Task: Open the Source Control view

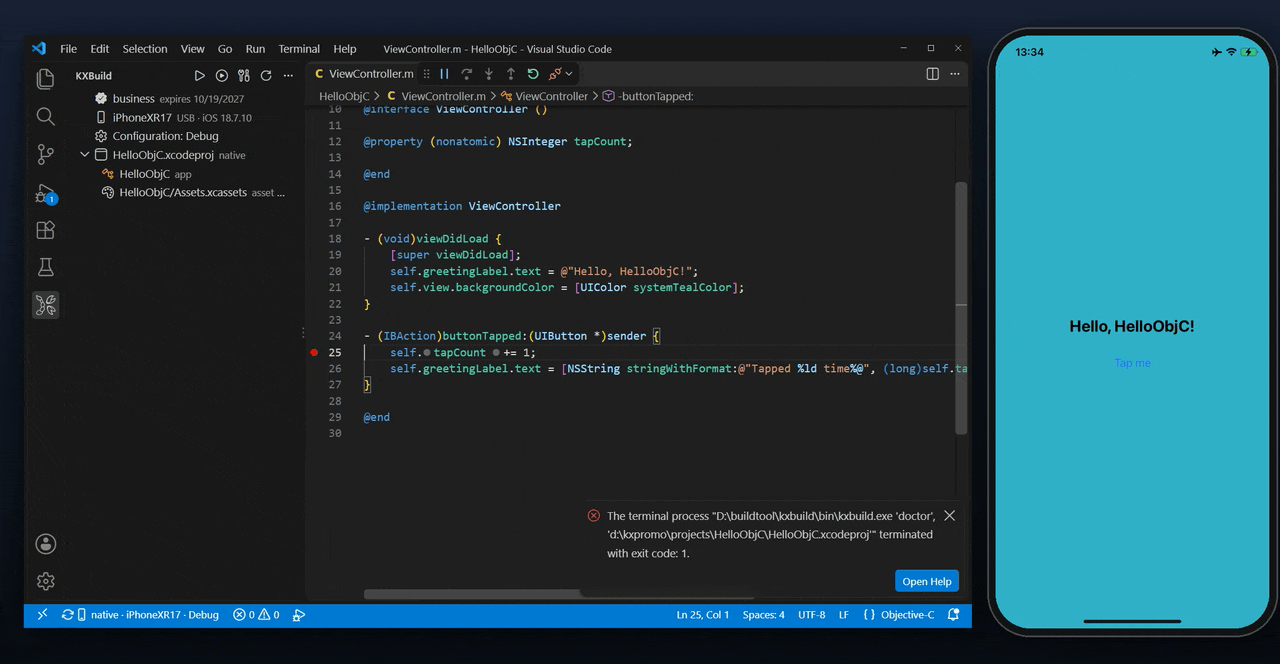Action: pos(45,154)
